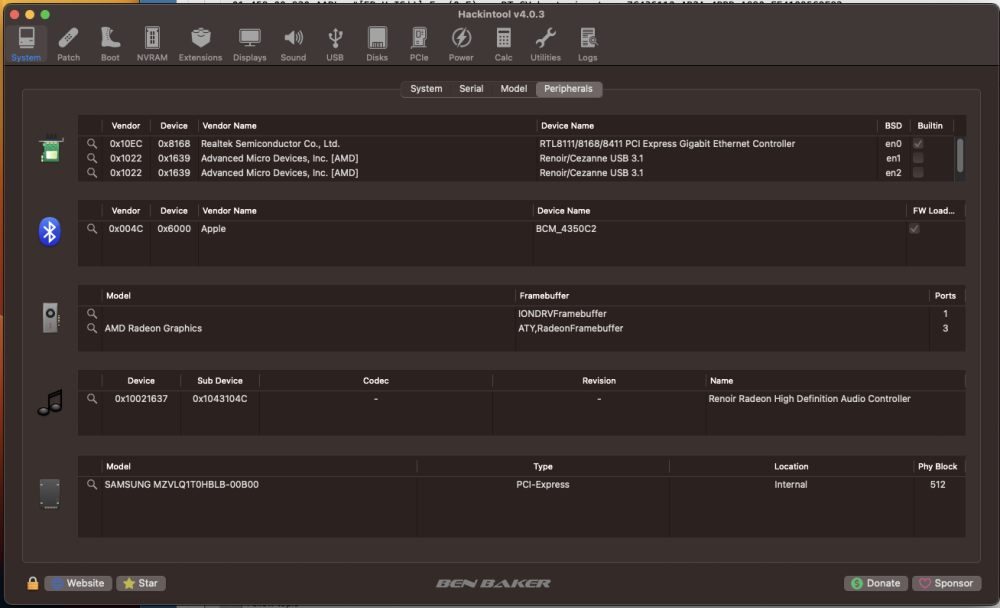
Task: Select SAMSUNG MZVLQ1T0HBLB-00B00 drive model
Action: click(x=182, y=485)
